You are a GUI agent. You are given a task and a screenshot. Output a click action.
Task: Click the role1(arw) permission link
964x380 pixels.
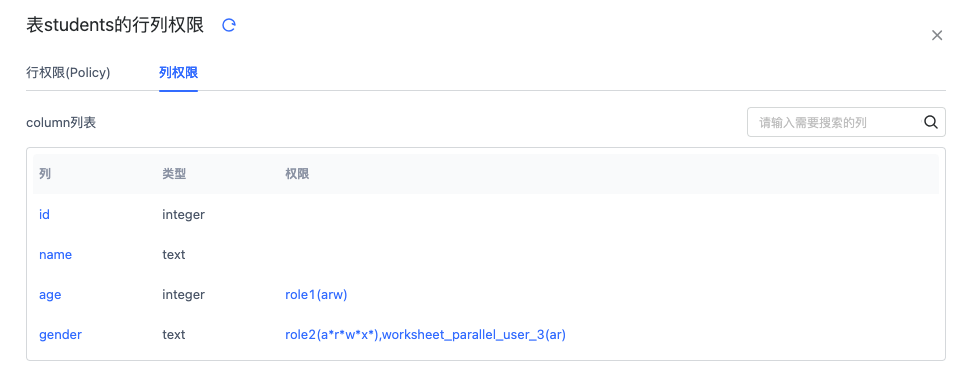(317, 295)
